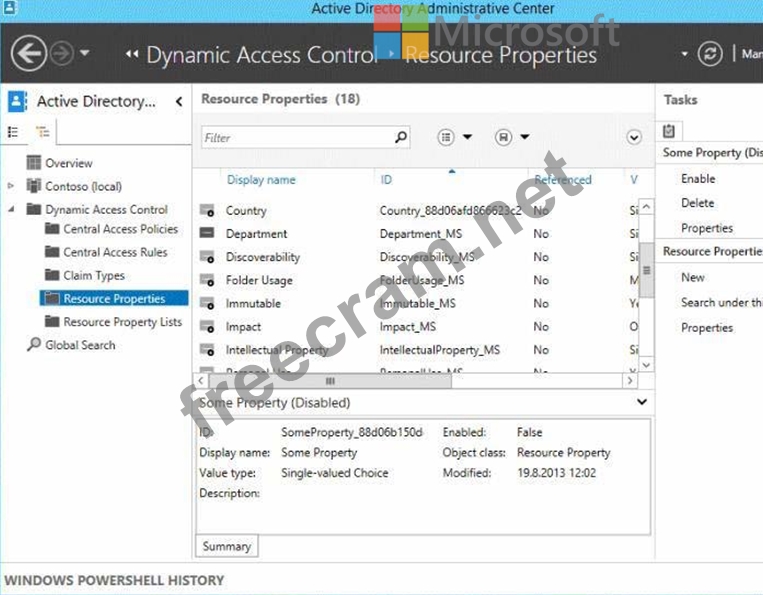Open navigation history dropdown arrow
763x595 pixels.
85,53
